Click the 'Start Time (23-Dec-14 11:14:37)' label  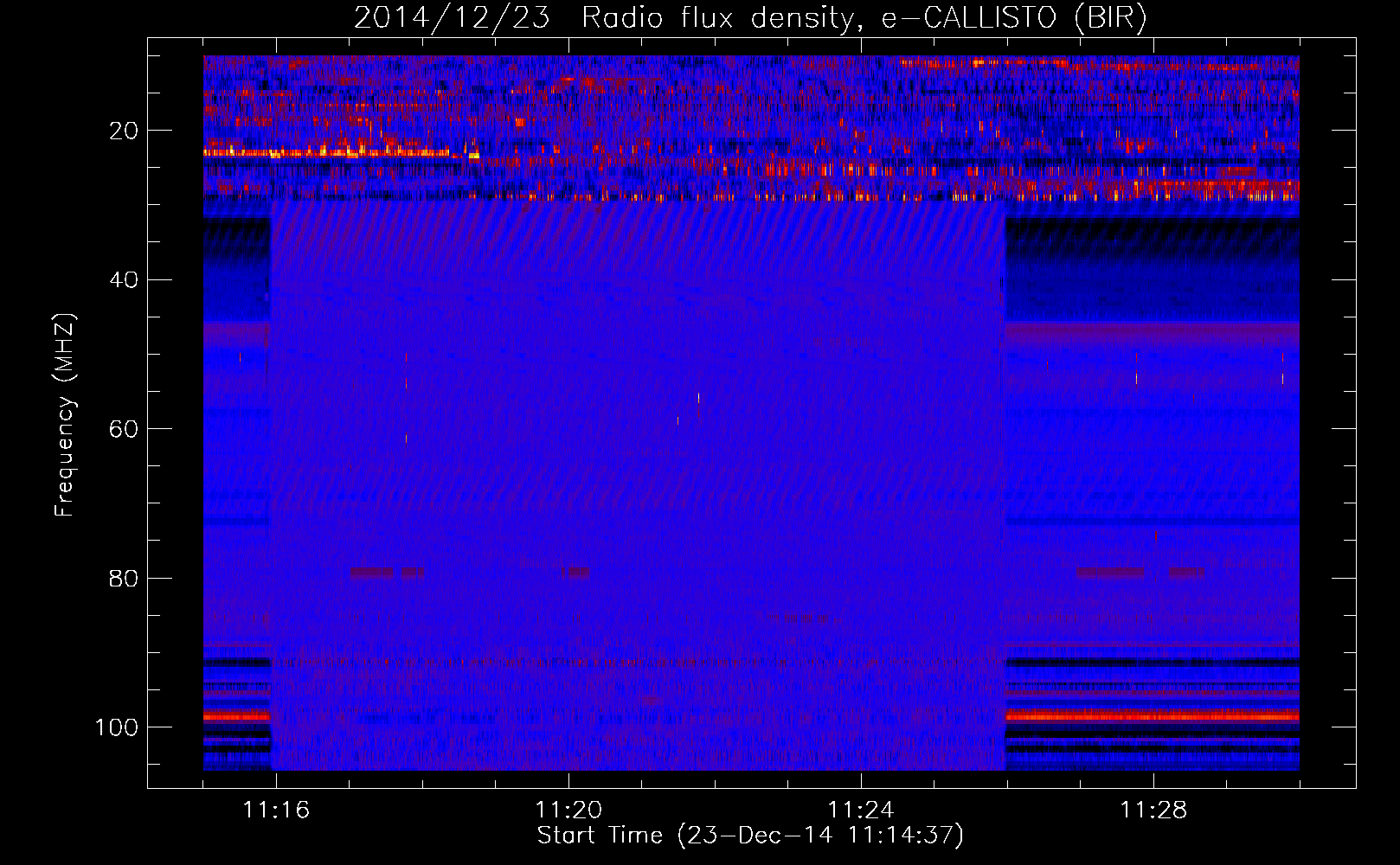[x=750, y=836]
